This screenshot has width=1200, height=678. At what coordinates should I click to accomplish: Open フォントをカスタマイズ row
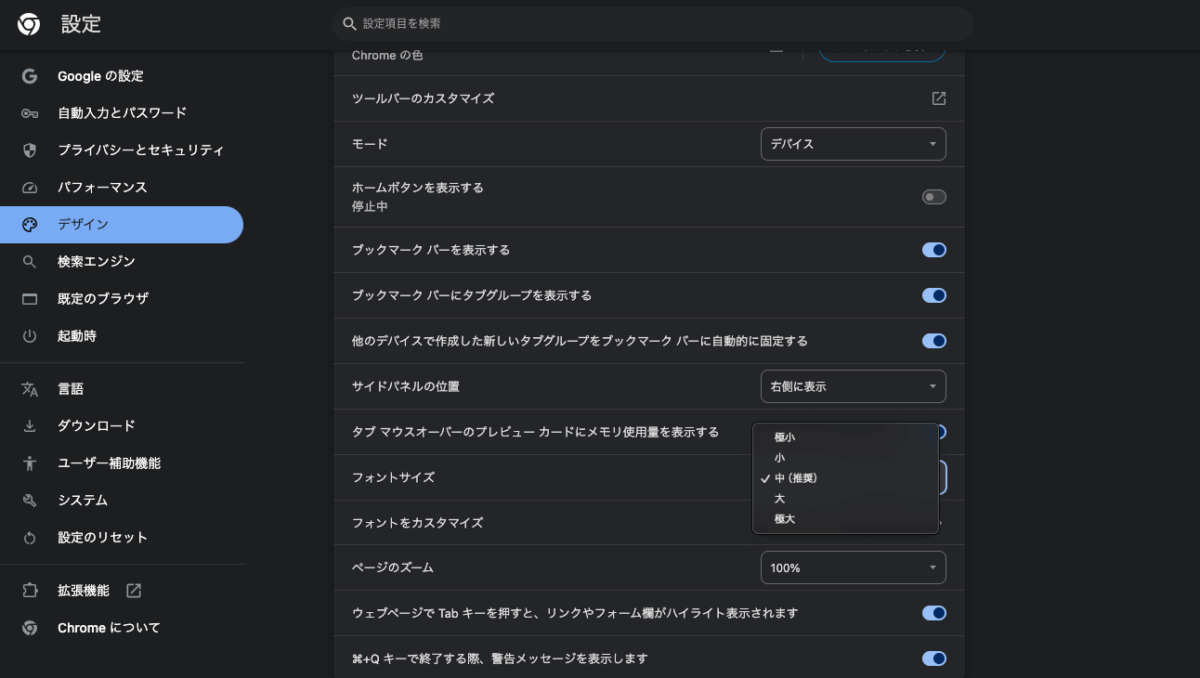tap(649, 523)
